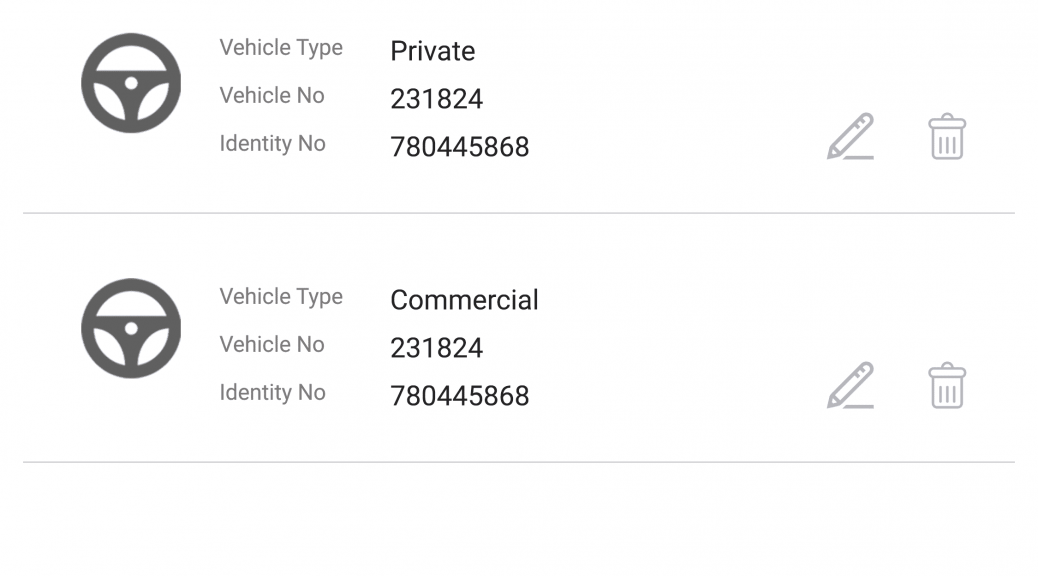The image size is (1038, 576).
Task: Select the Private vehicle type value
Action: pos(432,51)
